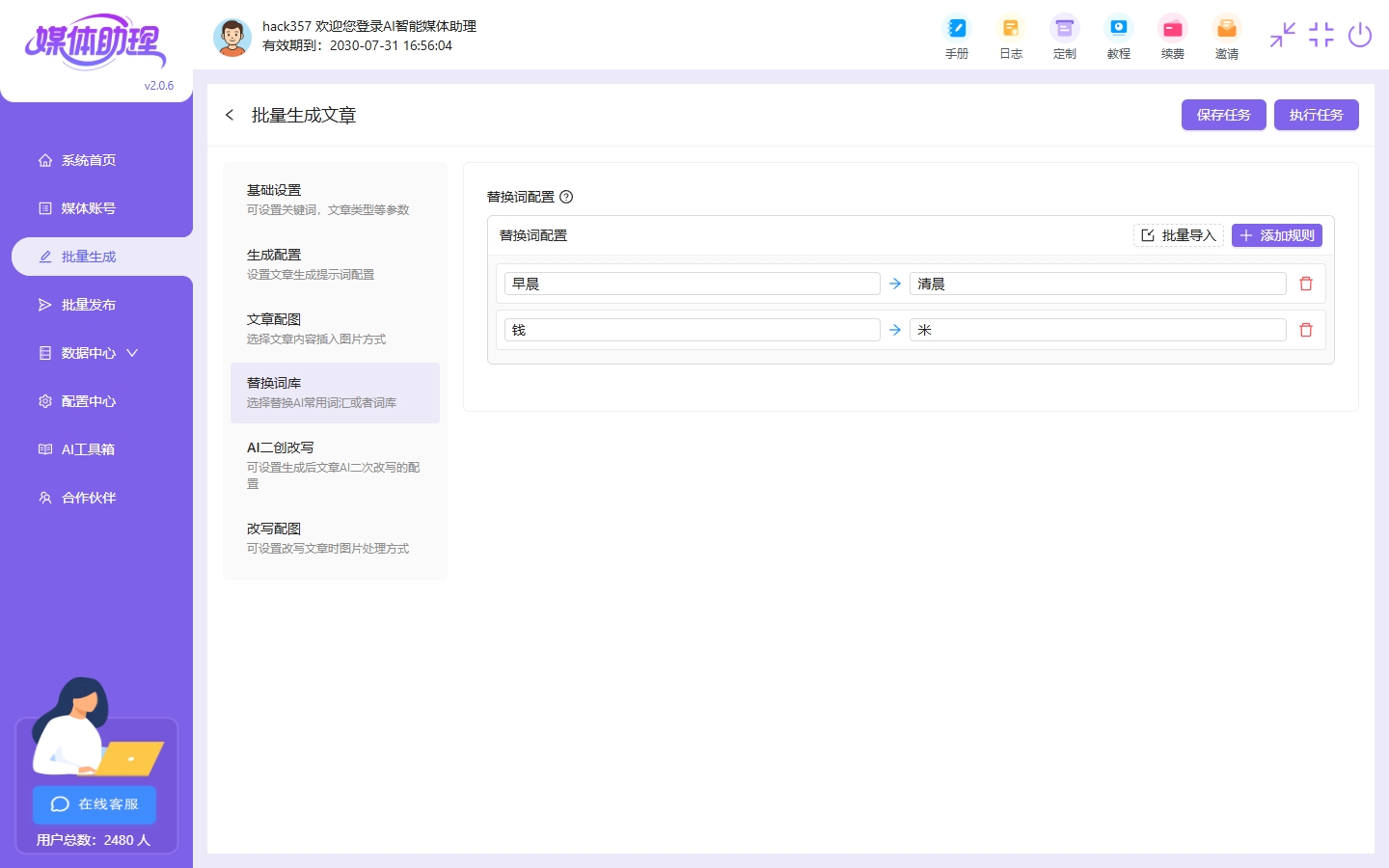Click the back arrow beside 批量生成文章

[230, 115]
